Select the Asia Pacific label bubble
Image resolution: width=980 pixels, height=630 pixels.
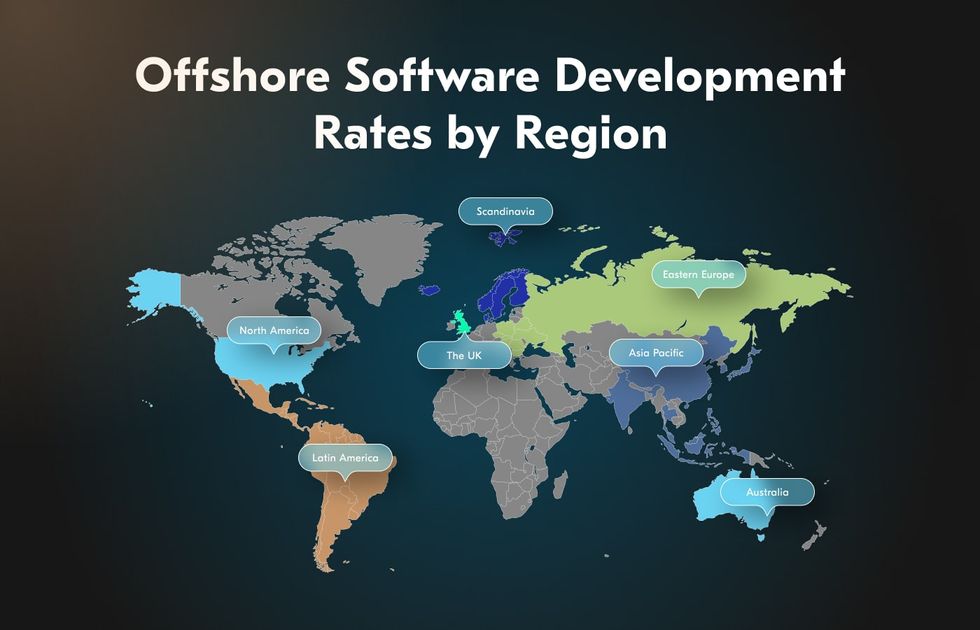tap(656, 352)
